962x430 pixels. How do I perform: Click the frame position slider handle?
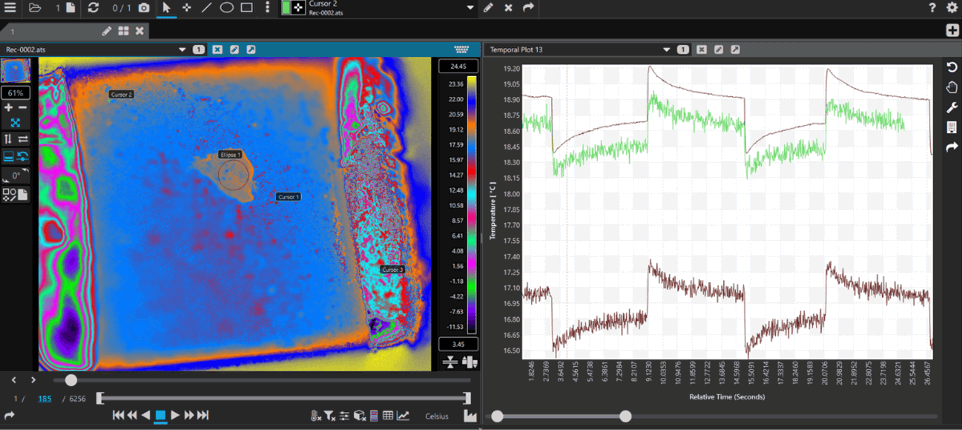coord(71,380)
